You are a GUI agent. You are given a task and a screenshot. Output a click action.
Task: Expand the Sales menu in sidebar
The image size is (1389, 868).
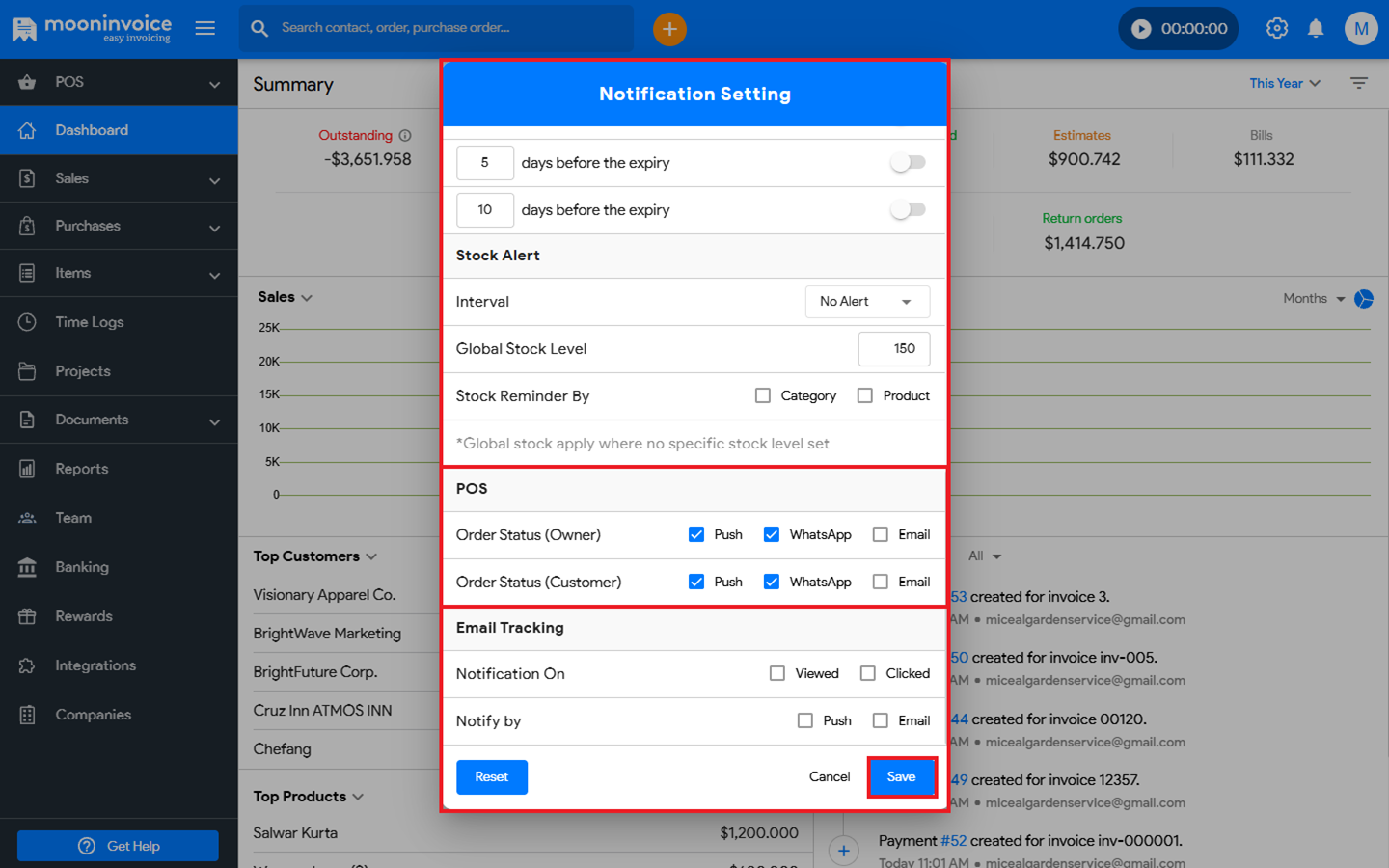pos(119,178)
